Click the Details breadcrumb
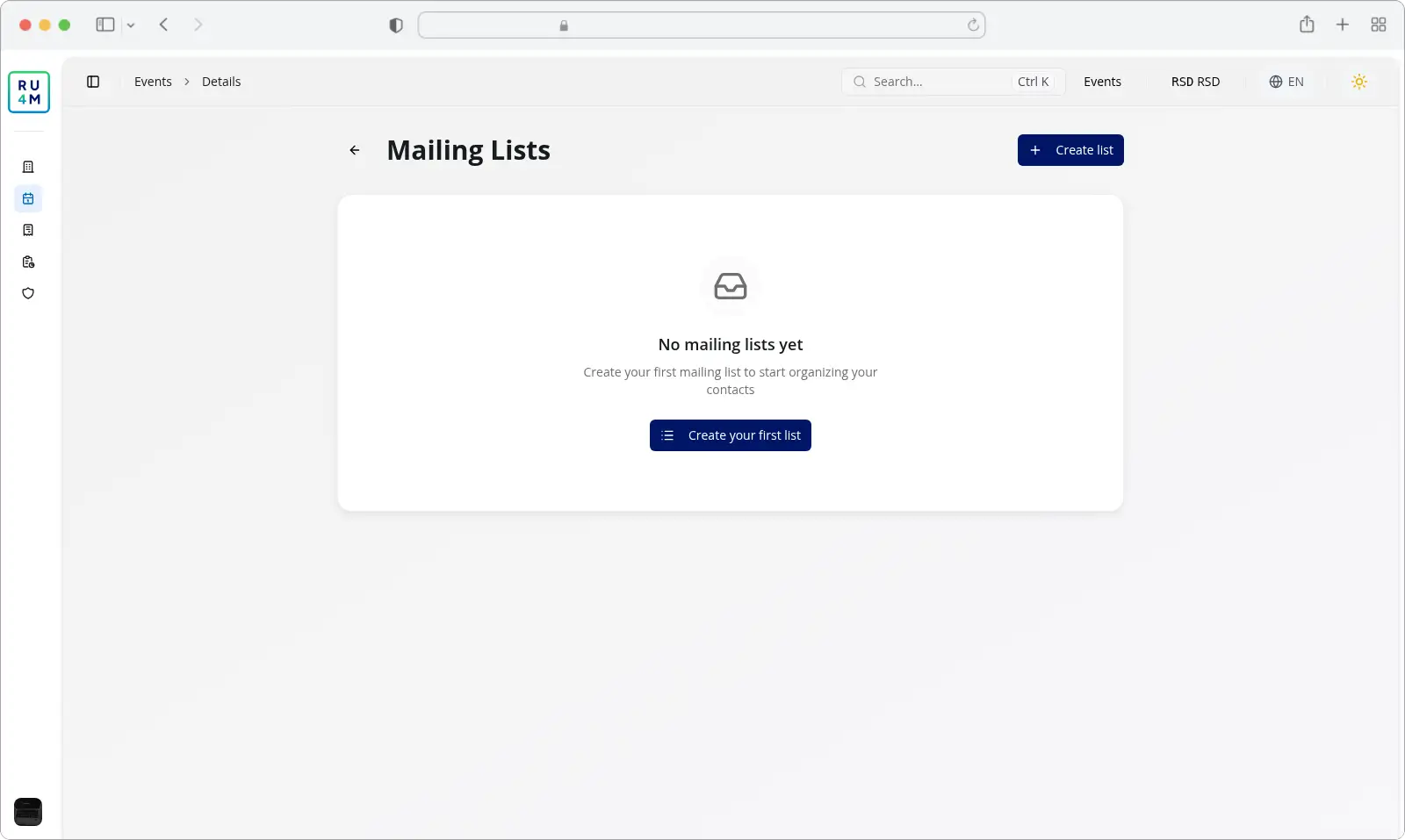1405x840 pixels. click(221, 82)
